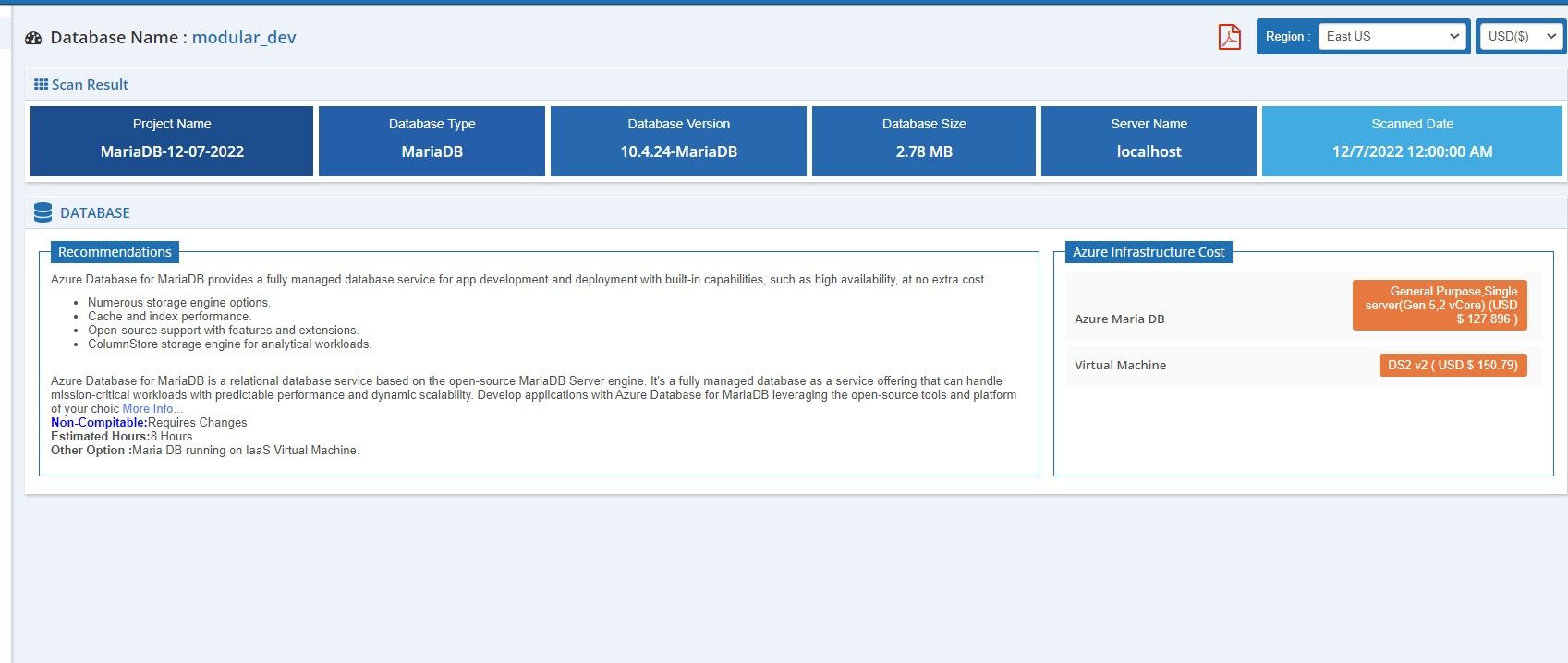Open the modular_dev database name link
This screenshot has height=663, width=1568.
244,38
